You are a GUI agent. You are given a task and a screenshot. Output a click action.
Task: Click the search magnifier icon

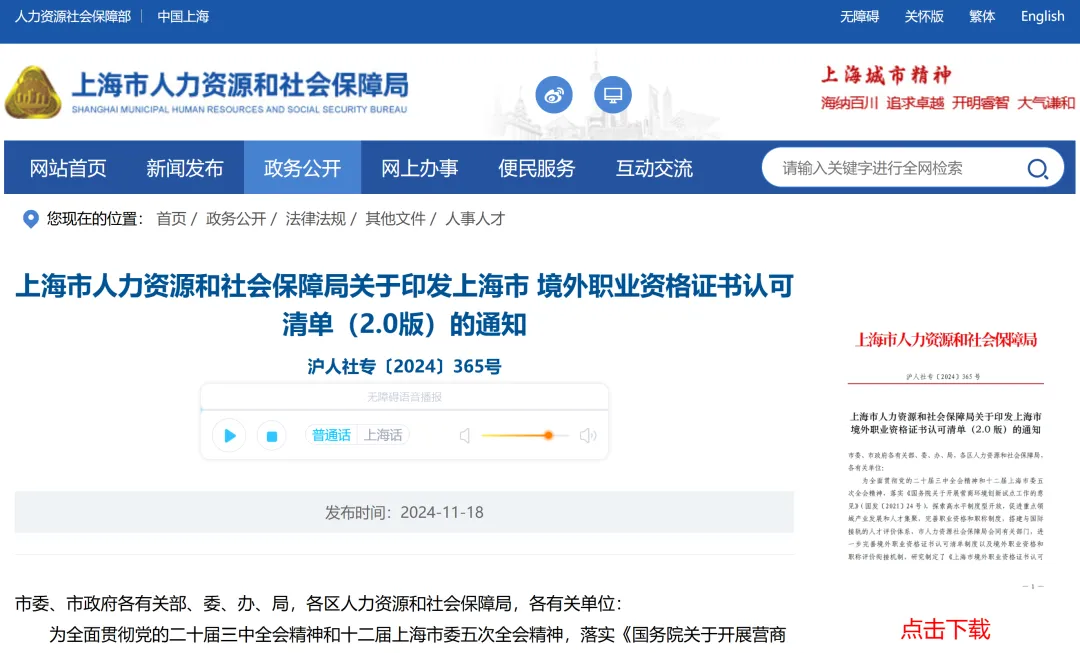point(1038,168)
